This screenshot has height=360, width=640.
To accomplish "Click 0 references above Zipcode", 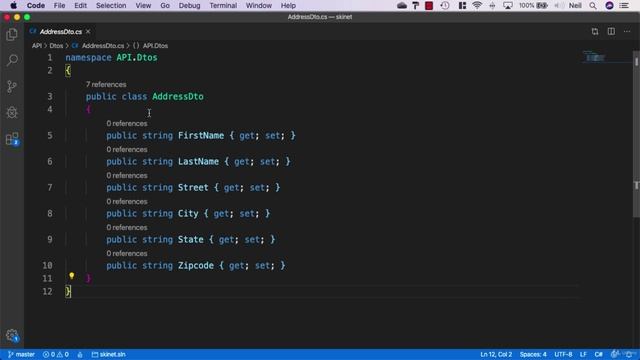I will coord(127,253).
